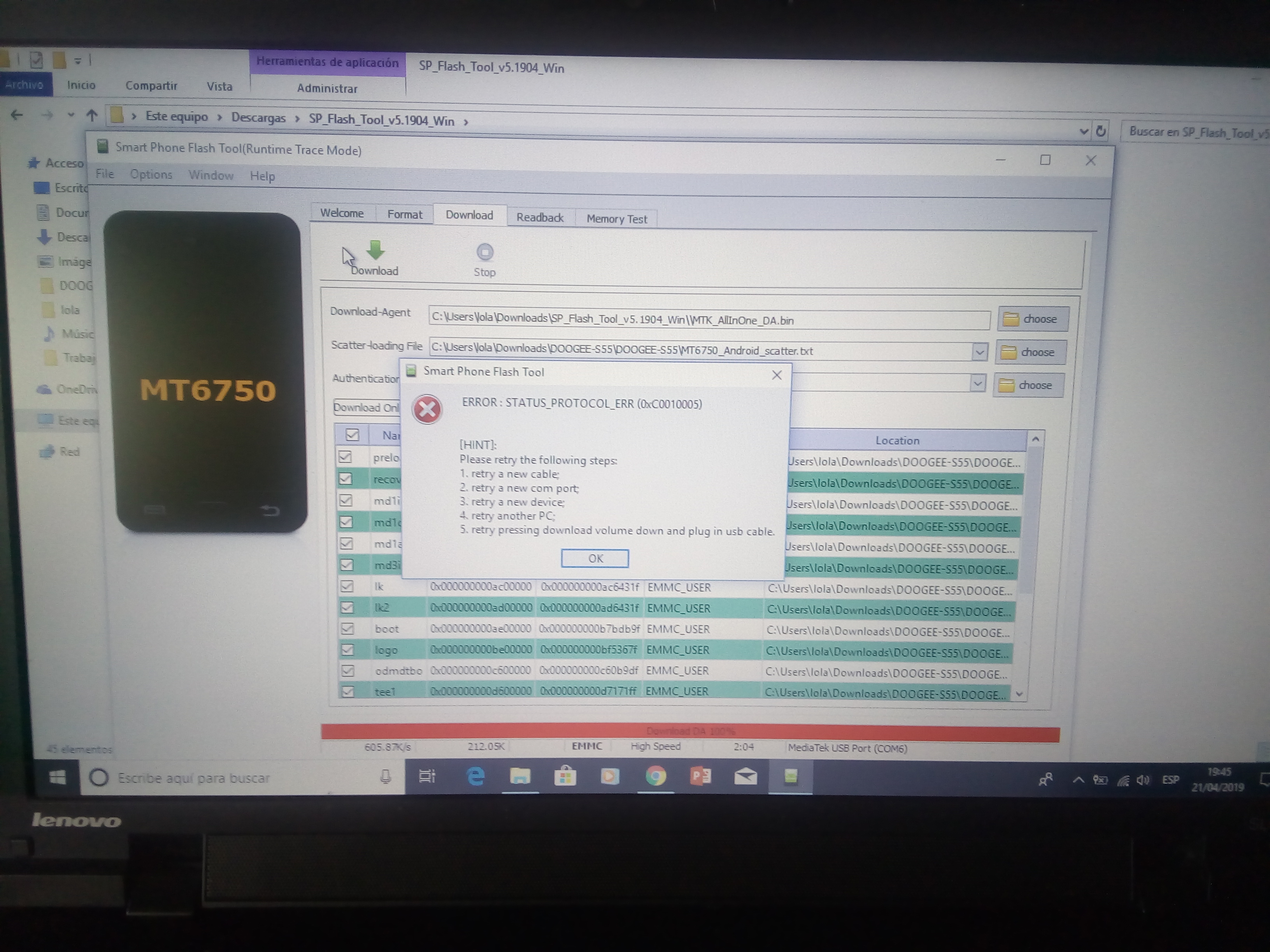1270x952 pixels.
Task: Select OneDrive in Explorer sidebar
Action: tap(67, 390)
